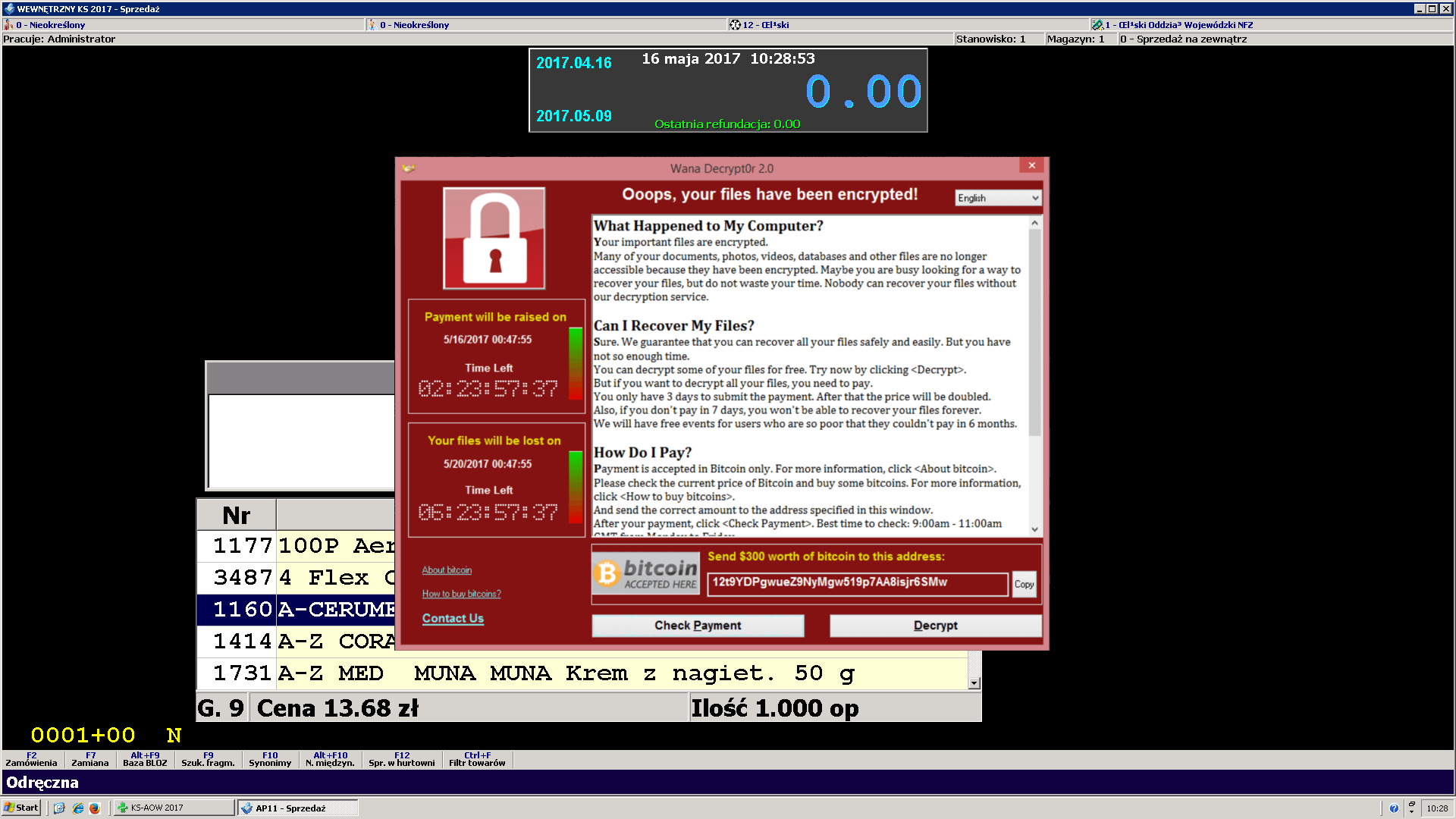Click the Nr column header
The image size is (1456, 819).
[x=237, y=515]
